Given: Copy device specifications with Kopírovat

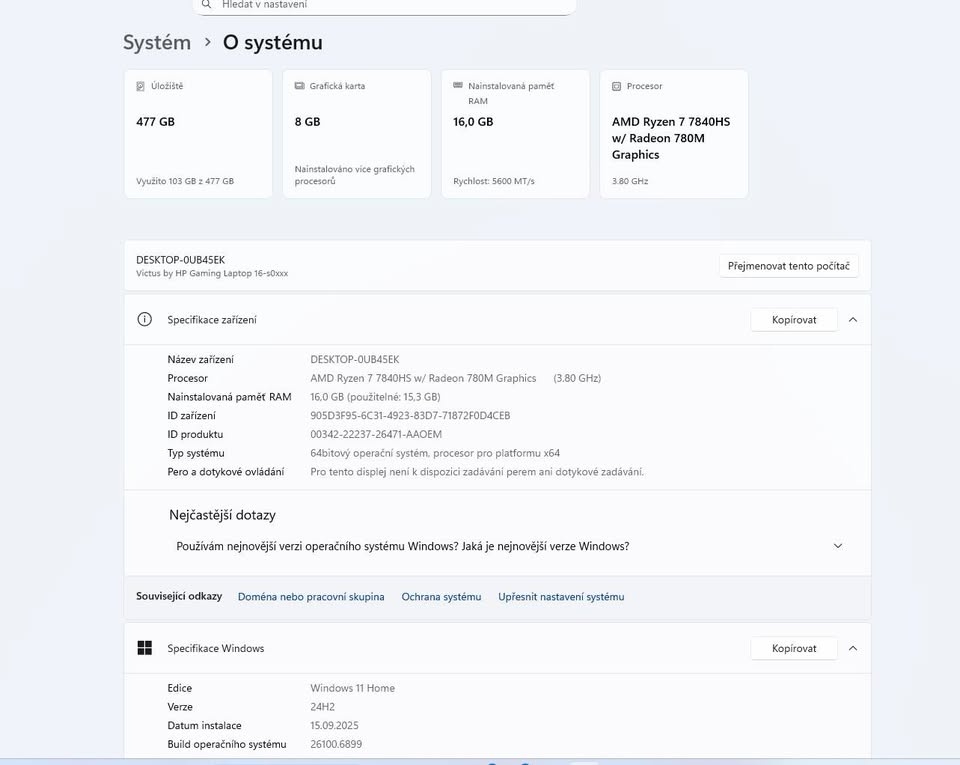Looking at the screenshot, I should (794, 320).
